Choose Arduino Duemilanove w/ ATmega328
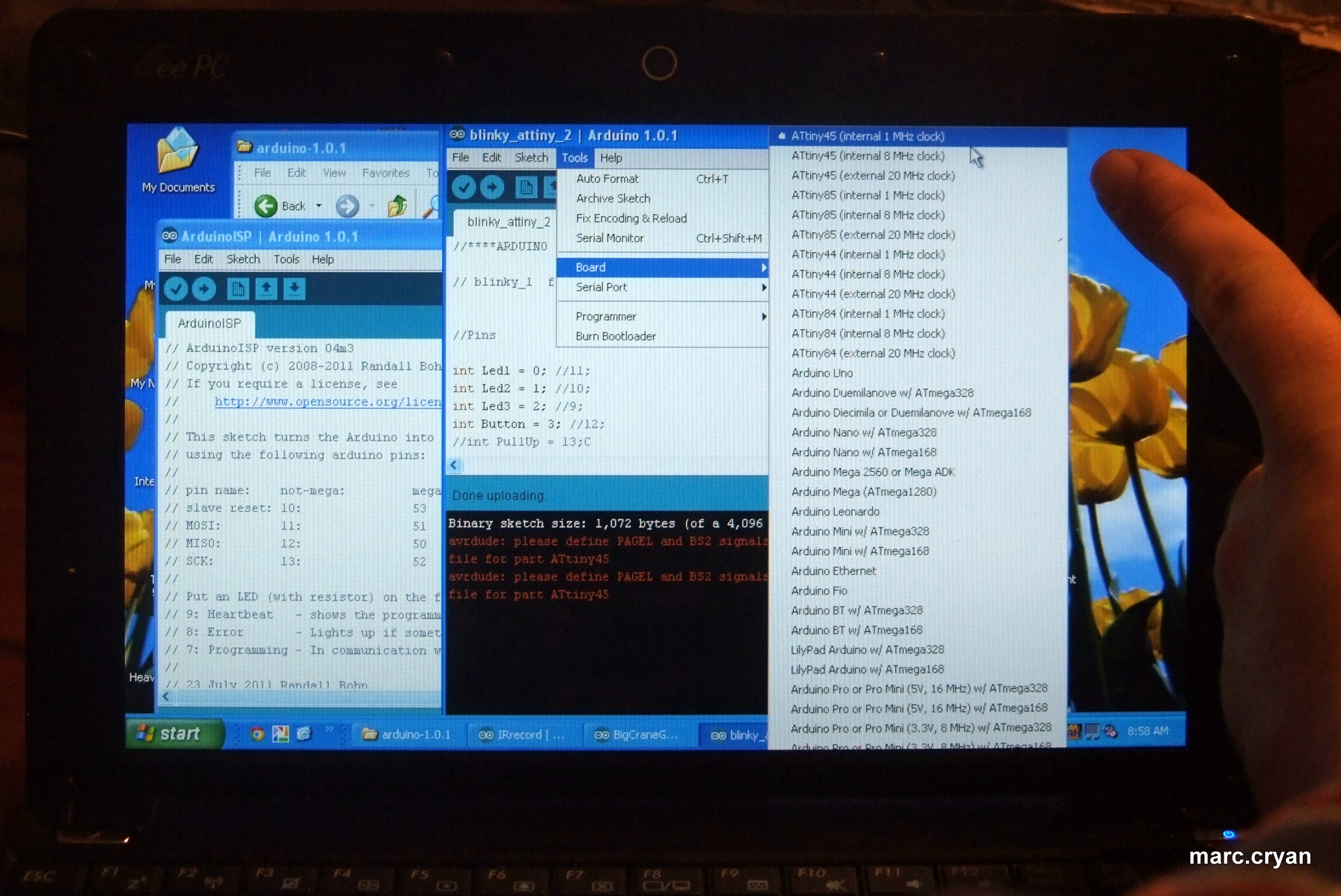Screen dimensions: 1341x896 (x=918, y=393)
